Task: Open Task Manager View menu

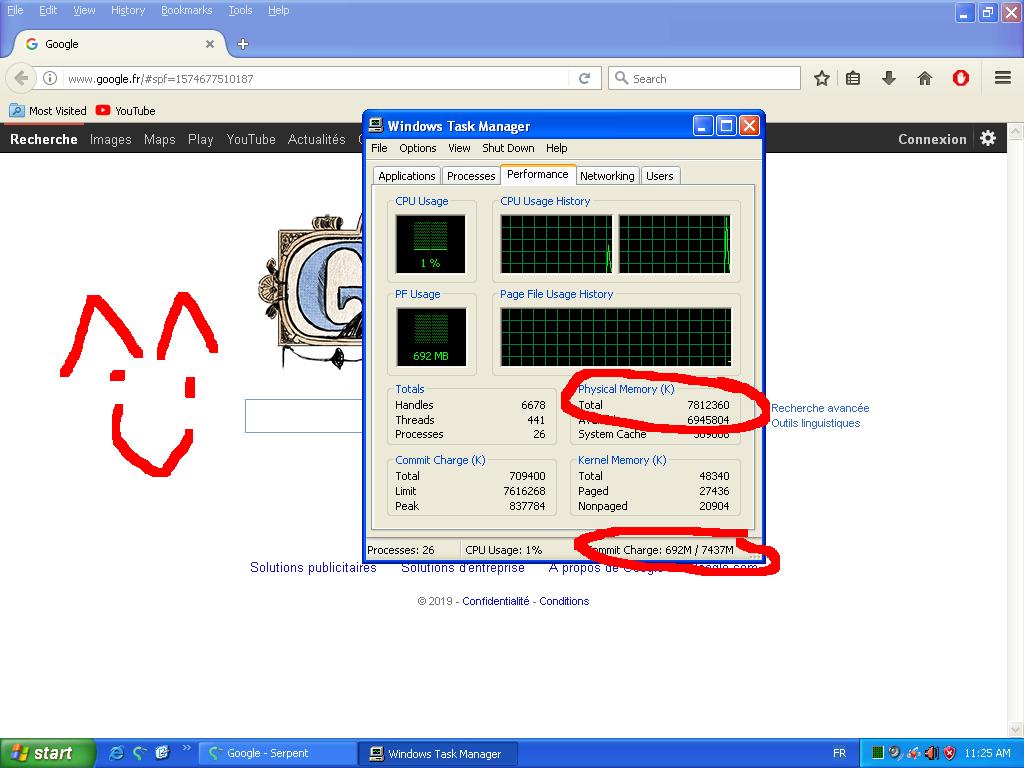Action: coord(459,148)
